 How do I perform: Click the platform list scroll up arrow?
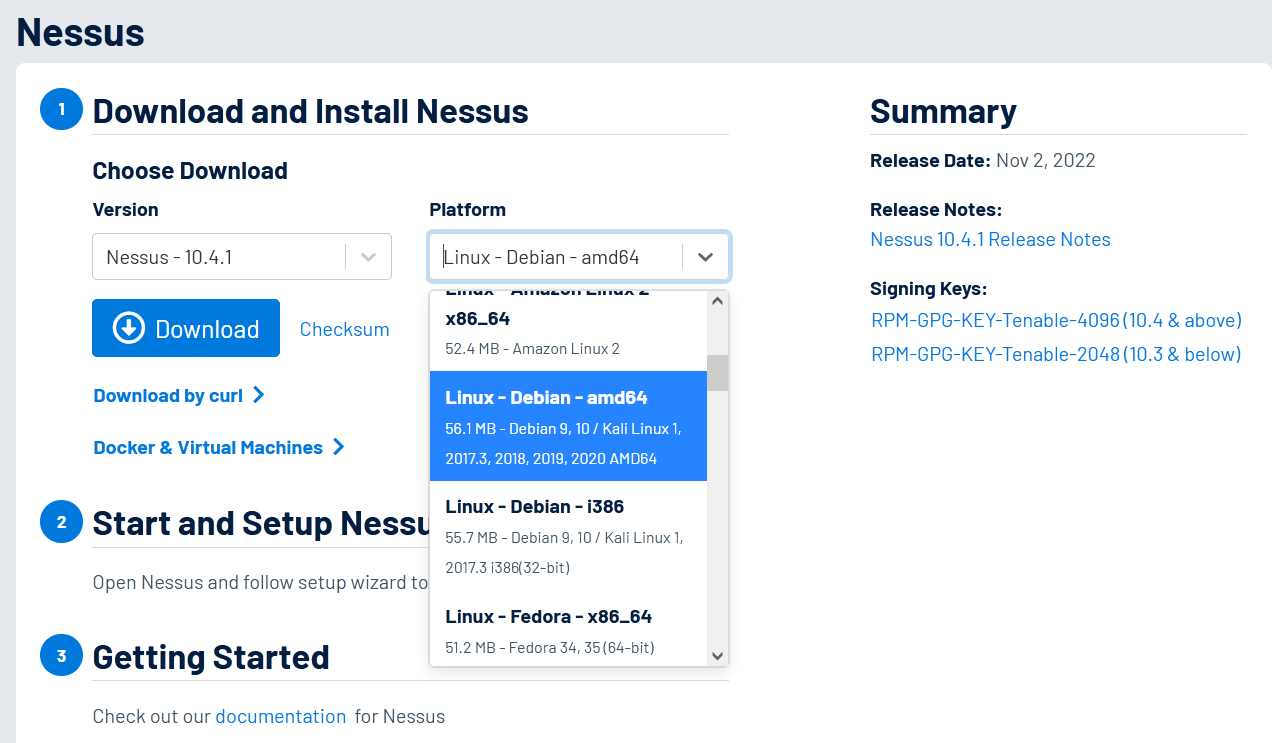tap(717, 300)
